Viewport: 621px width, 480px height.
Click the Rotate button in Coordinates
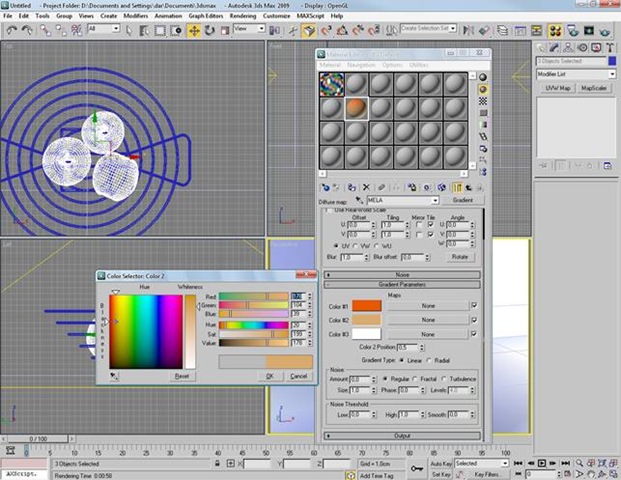coord(461,257)
